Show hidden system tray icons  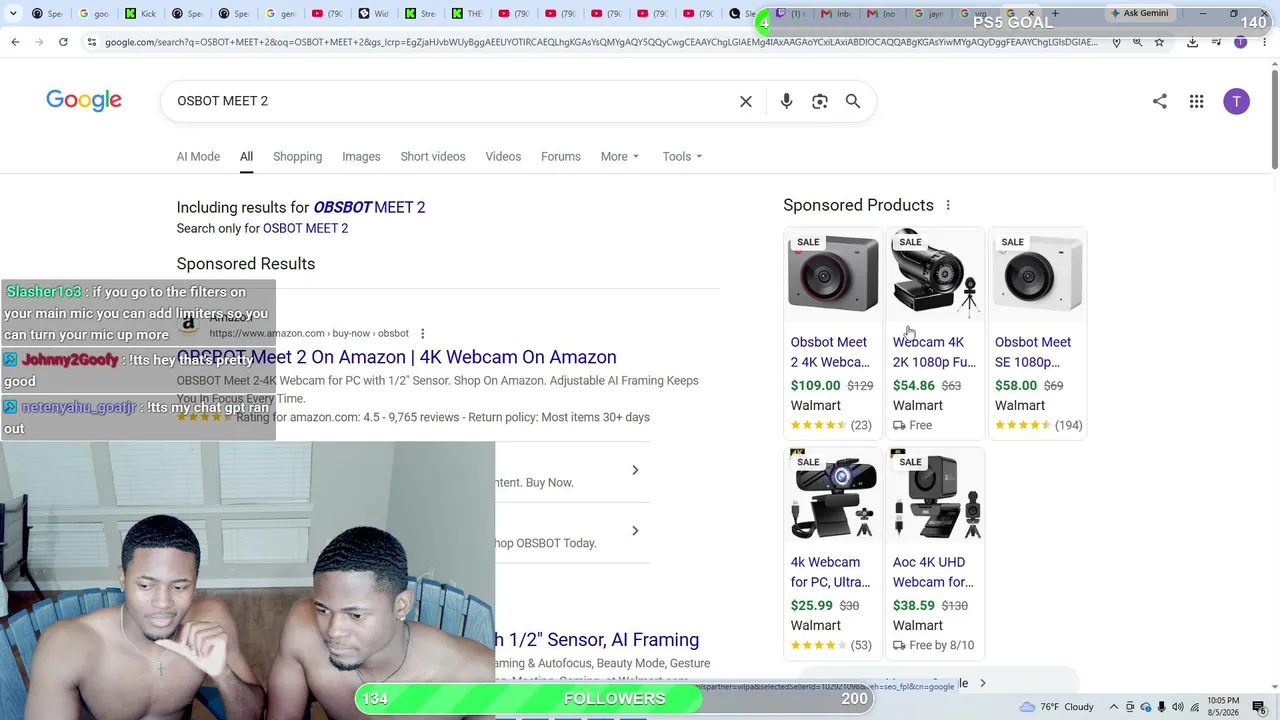click(1114, 707)
